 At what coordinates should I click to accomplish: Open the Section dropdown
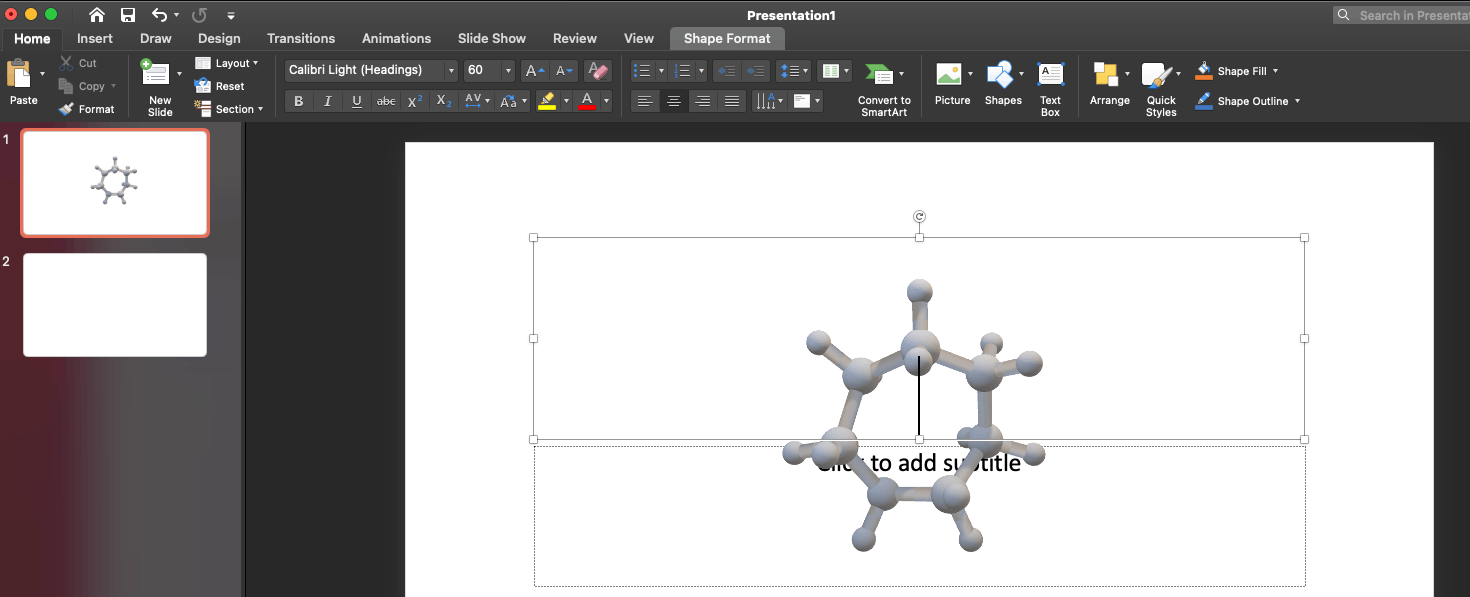pyautogui.click(x=229, y=109)
